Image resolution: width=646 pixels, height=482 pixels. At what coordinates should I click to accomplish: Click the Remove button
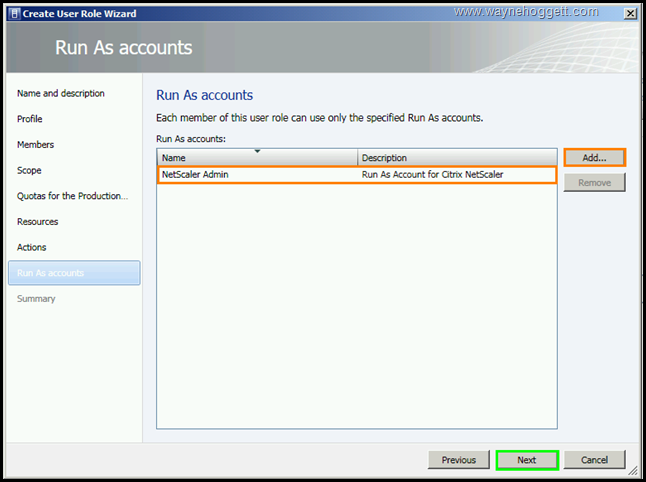[x=594, y=183]
